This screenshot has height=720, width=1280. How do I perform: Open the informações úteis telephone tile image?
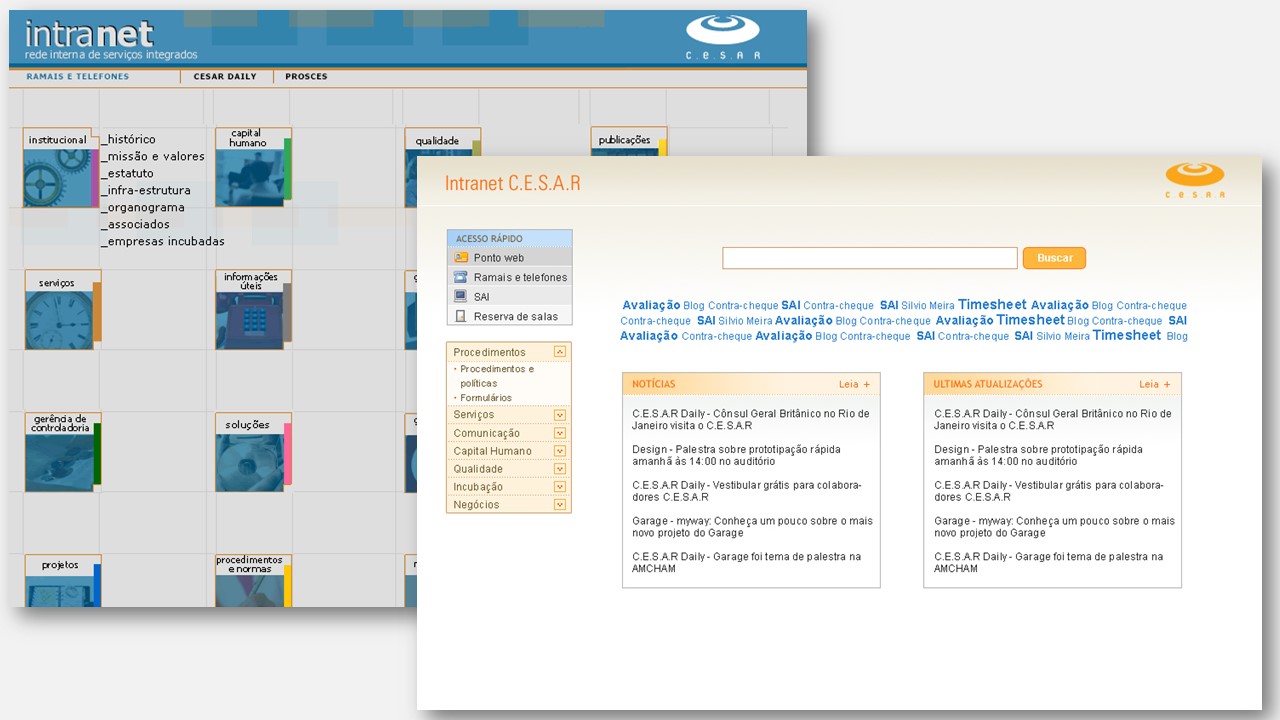point(249,320)
